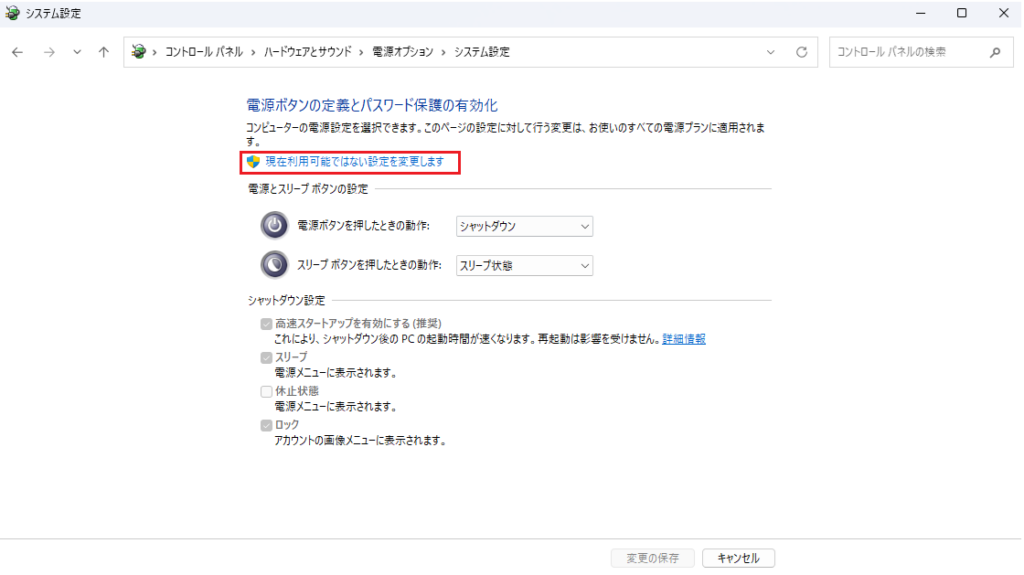1024x575 pixels.
Task: Minimize the システム設定 window
Action: click(x=921, y=13)
